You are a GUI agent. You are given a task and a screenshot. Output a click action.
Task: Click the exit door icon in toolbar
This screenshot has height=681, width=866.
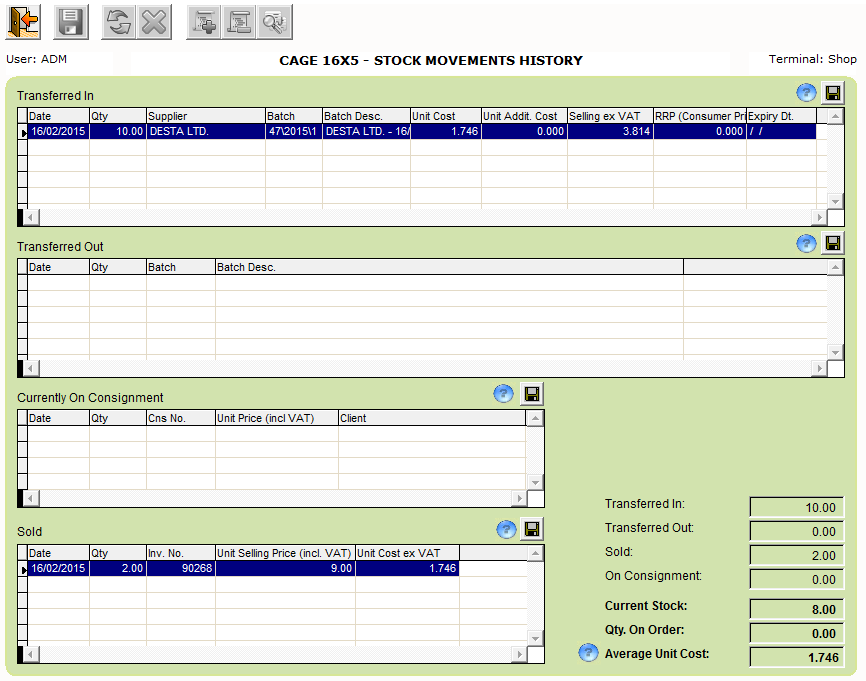pyautogui.click(x=23, y=22)
